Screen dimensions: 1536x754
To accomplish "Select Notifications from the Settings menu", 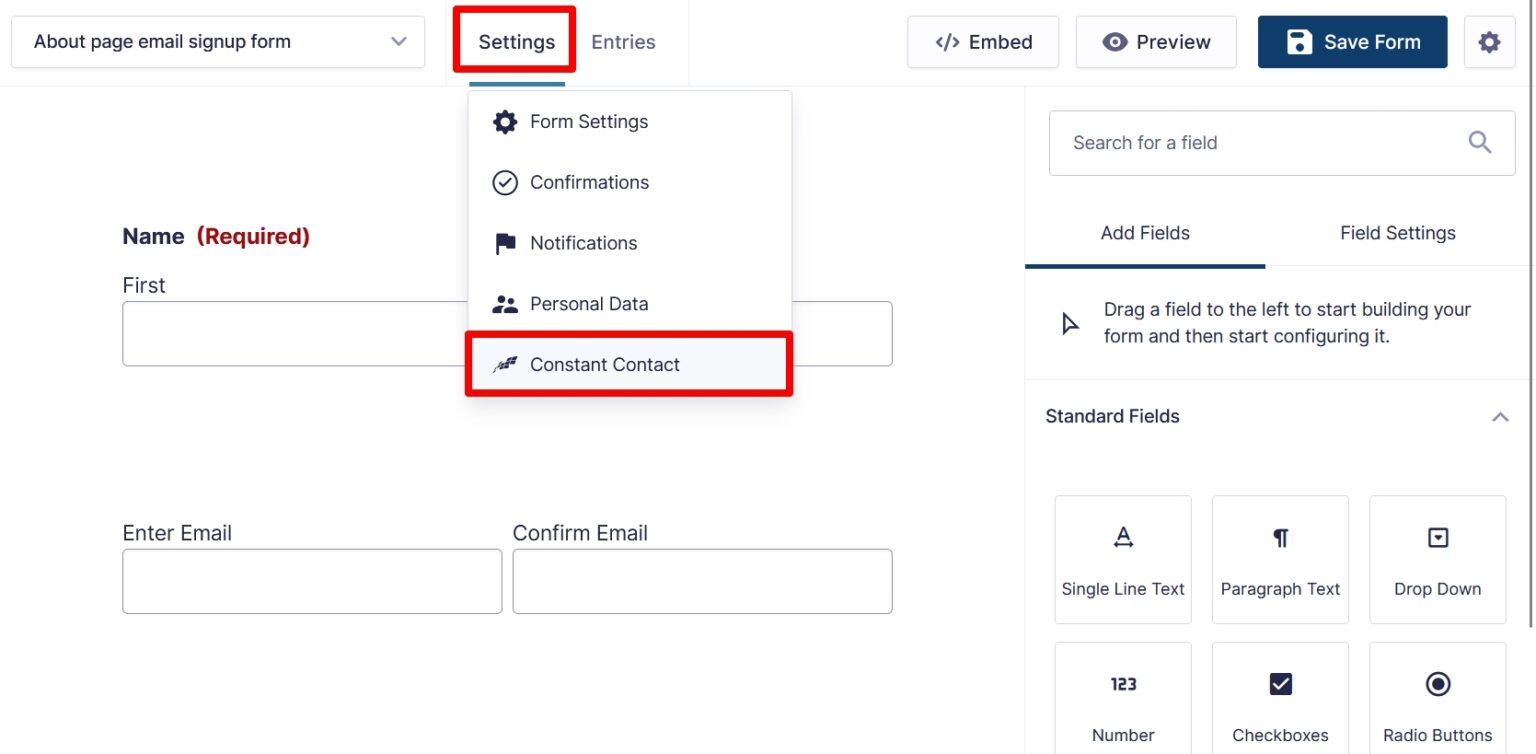I will point(583,242).
